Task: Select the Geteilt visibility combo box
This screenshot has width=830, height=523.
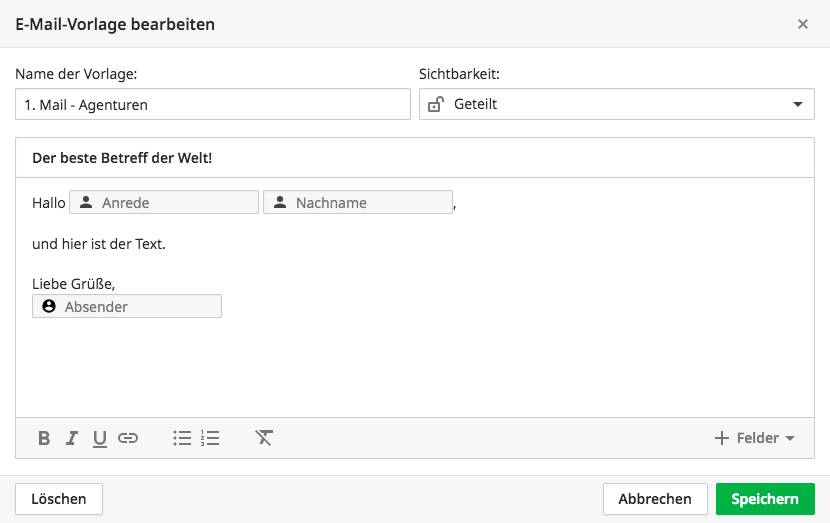Action: pyautogui.click(x=617, y=104)
